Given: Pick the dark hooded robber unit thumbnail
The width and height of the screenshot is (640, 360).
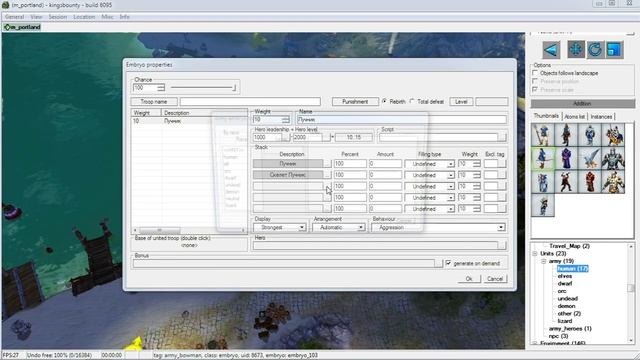Looking at the screenshot, I should [566, 135].
